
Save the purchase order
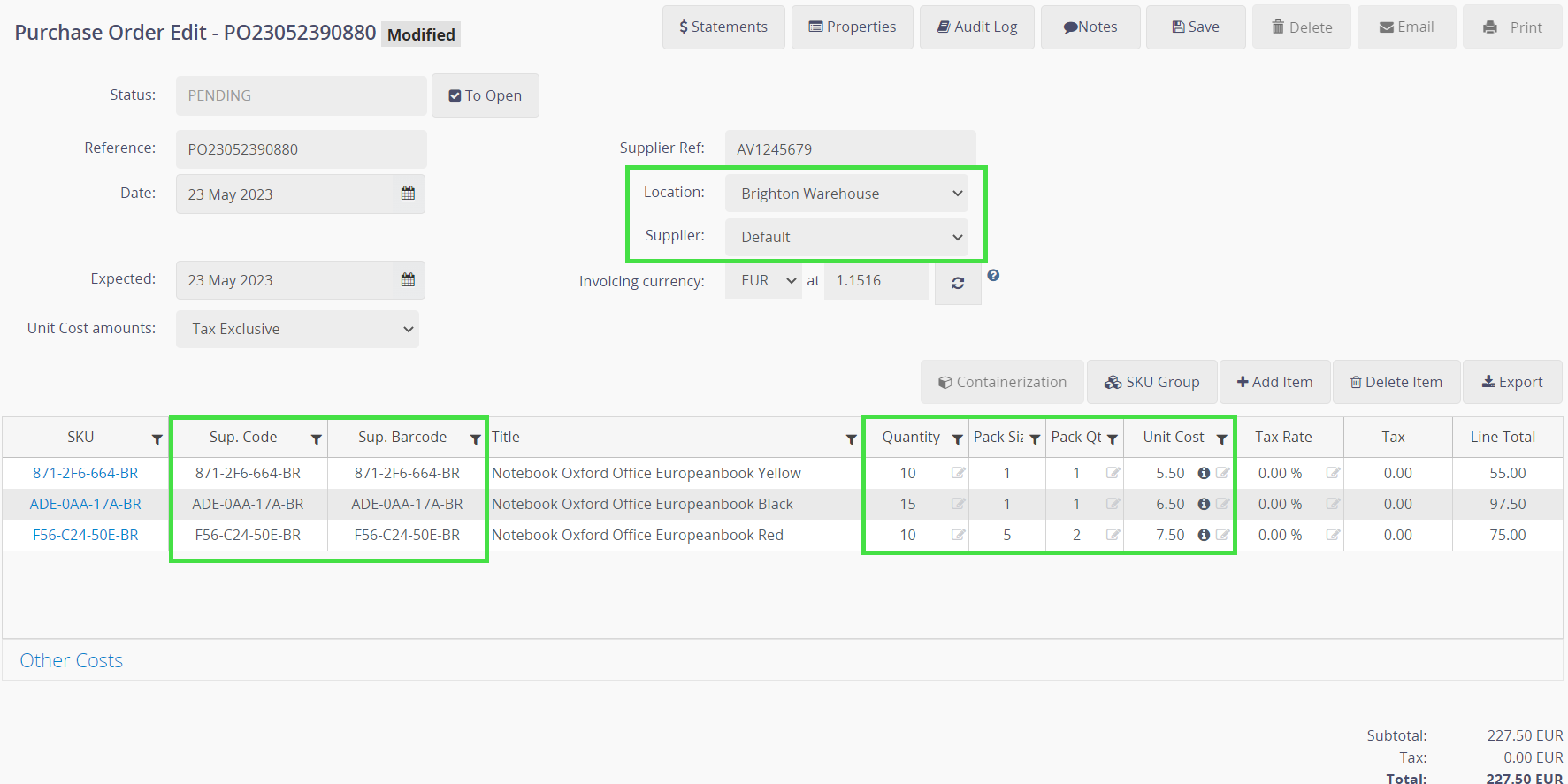(1196, 27)
